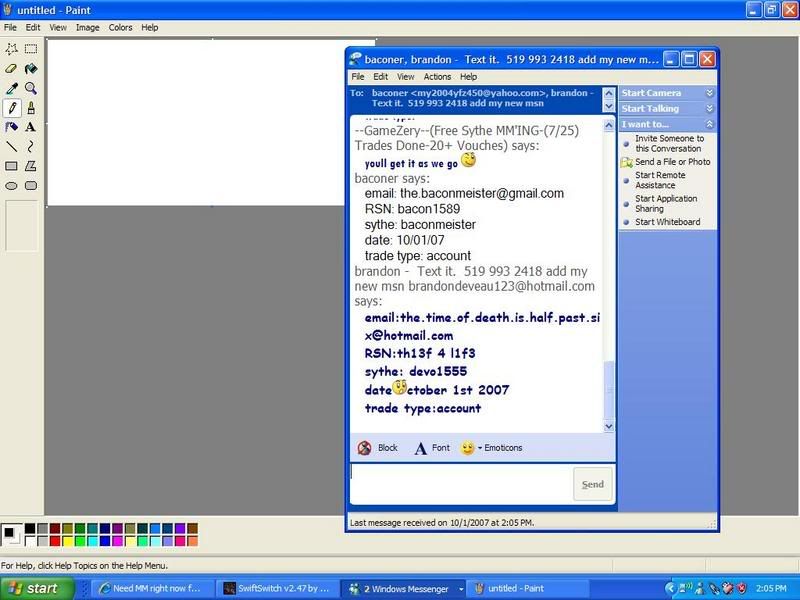Activate the Magnifier tool in Paint
Viewport: 800px width, 600px height.
31,88
